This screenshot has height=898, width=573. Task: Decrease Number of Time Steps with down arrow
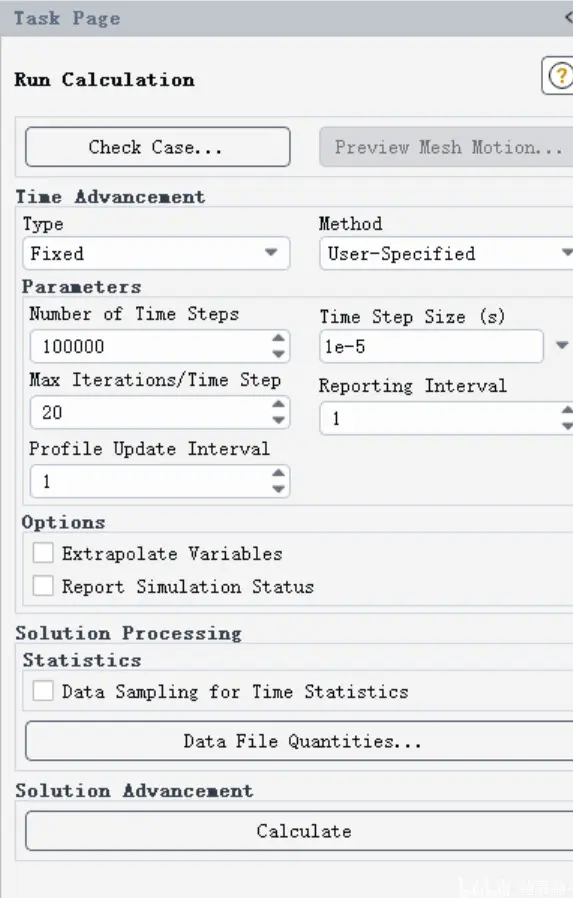point(279,354)
